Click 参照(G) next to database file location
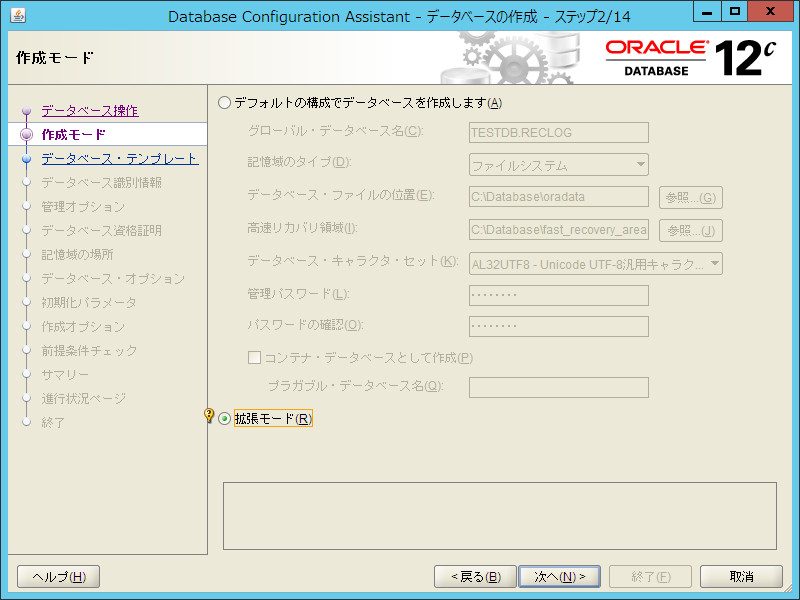 (690, 197)
